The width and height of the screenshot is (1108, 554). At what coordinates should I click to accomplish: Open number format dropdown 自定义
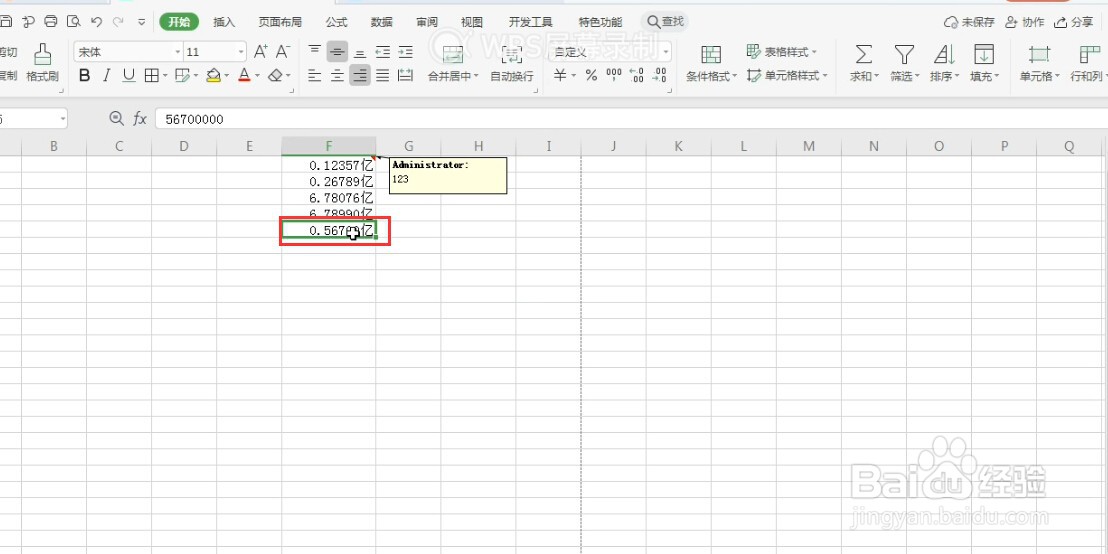(666, 52)
